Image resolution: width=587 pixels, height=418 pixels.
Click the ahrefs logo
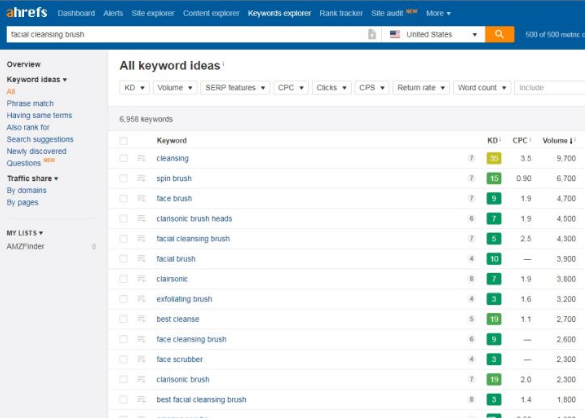click(x=27, y=12)
